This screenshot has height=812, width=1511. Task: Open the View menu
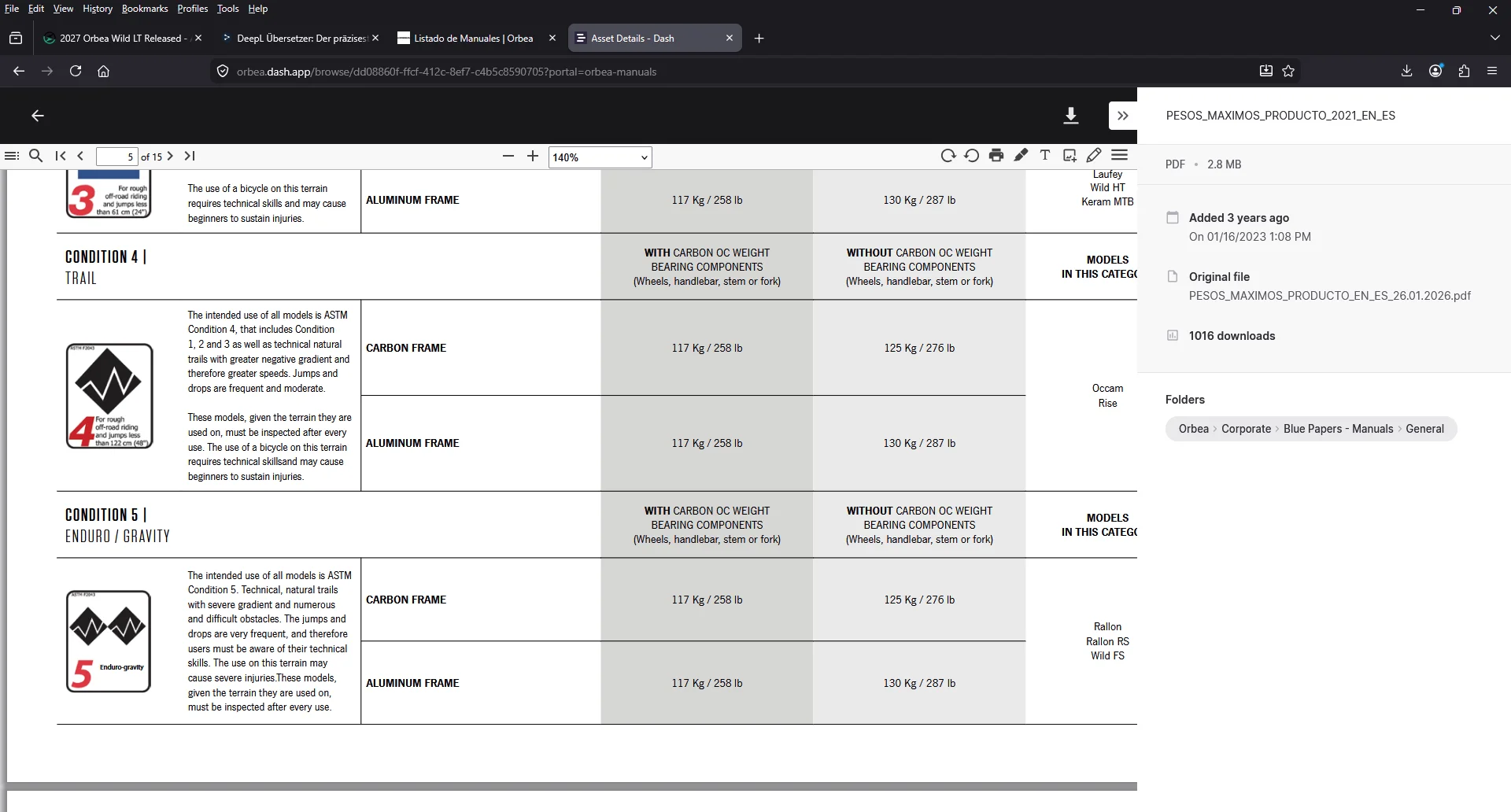(x=63, y=9)
